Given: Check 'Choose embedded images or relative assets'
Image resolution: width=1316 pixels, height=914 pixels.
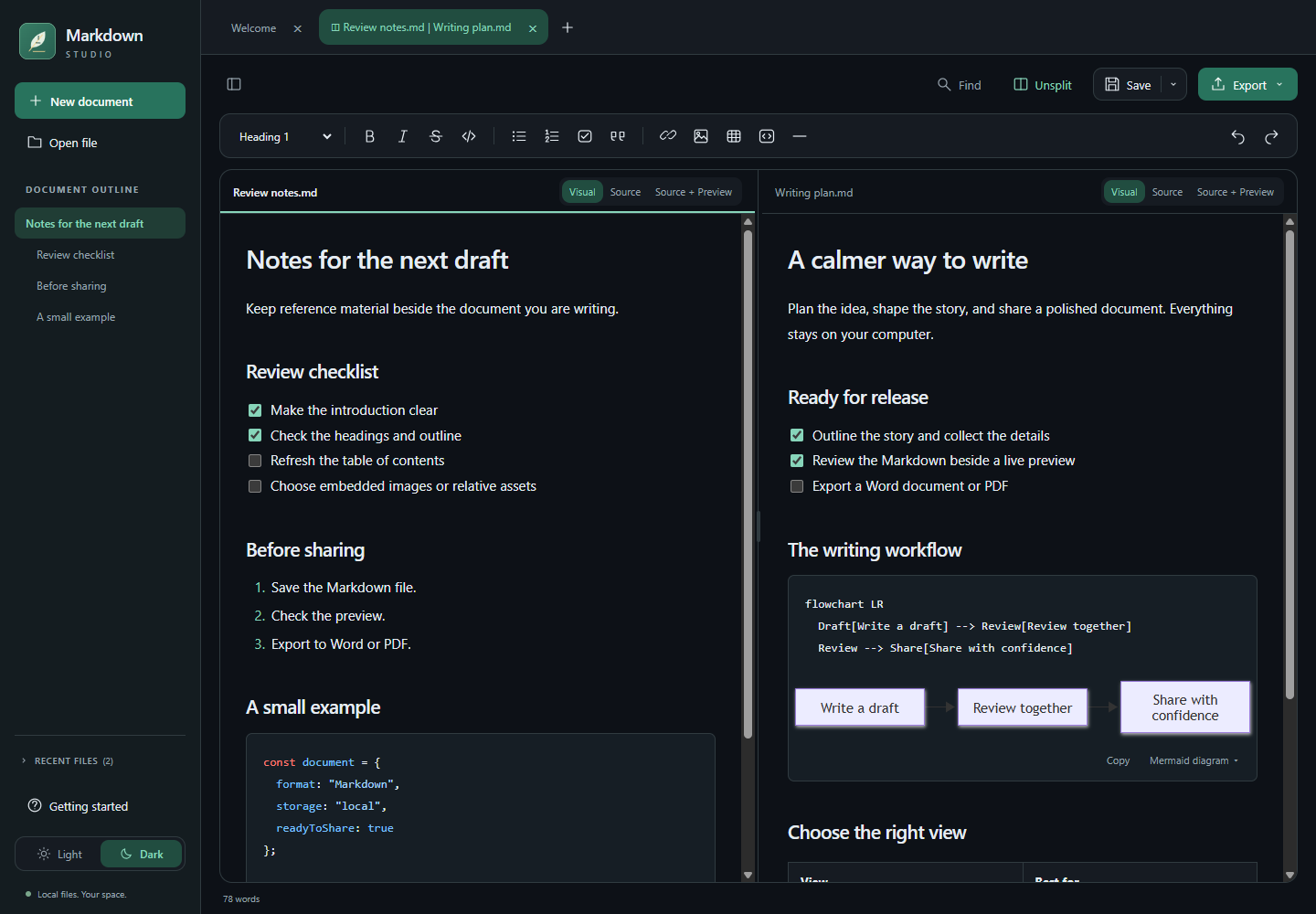Looking at the screenshot, I should pos(255,486).
